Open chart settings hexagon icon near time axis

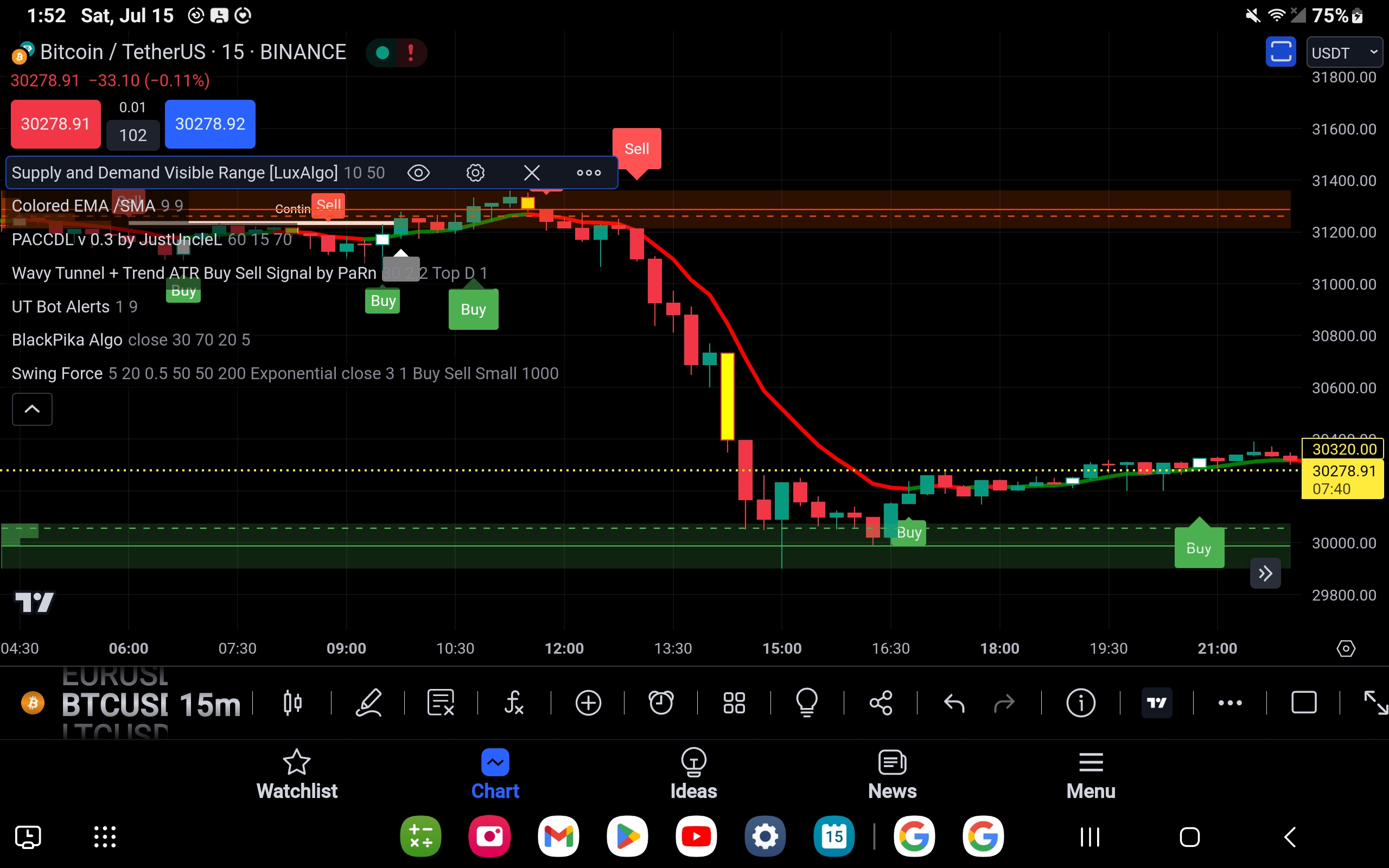[x=1346, y=649]
